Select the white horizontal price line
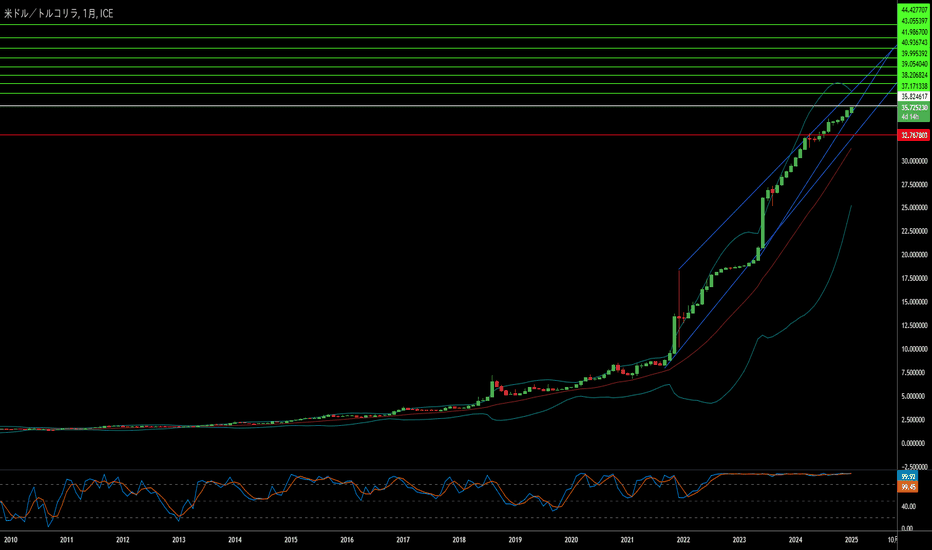Viewport: 932px width, 550px height. point(448,106)
